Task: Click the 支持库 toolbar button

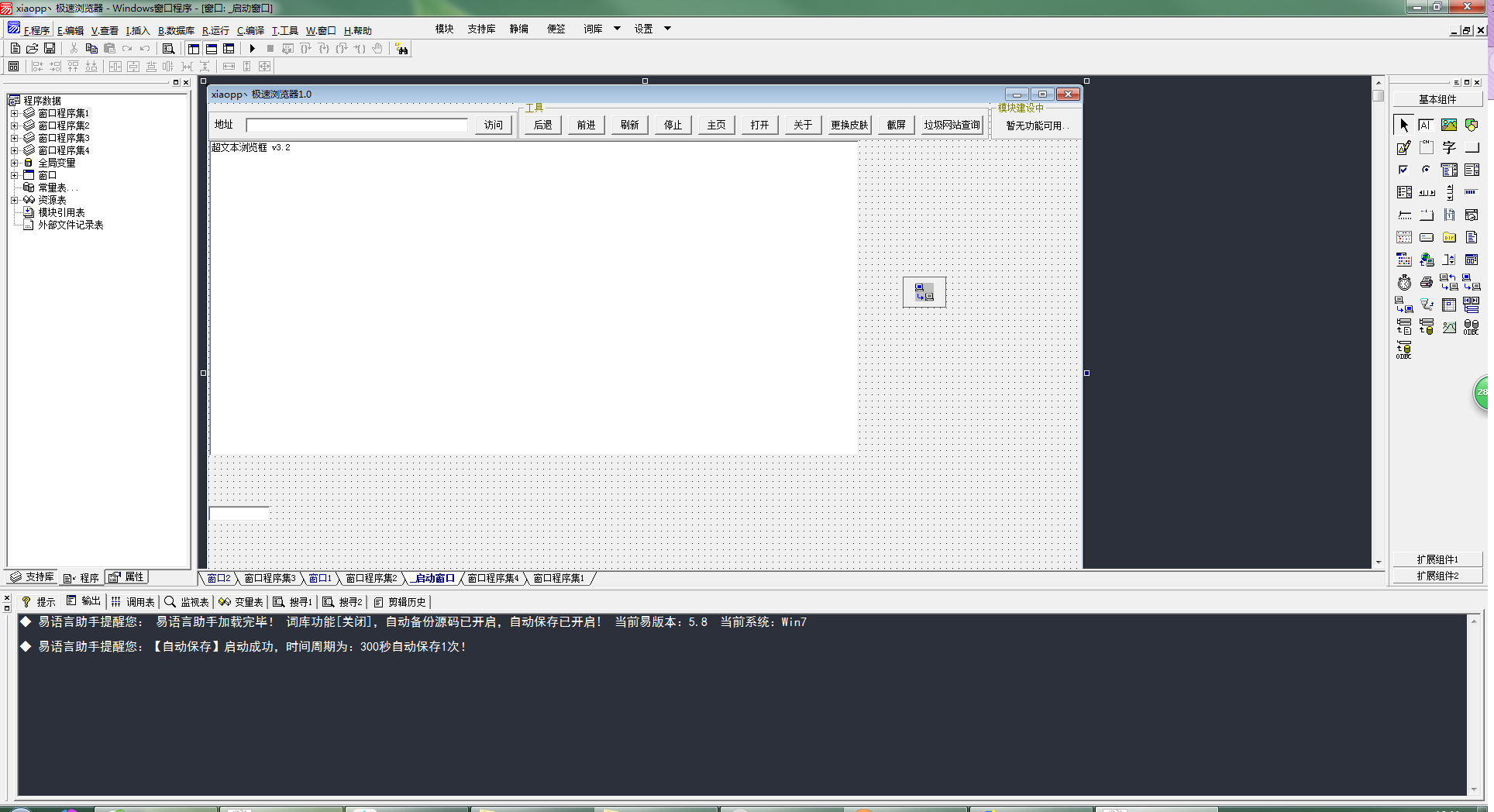Action: 481,29
